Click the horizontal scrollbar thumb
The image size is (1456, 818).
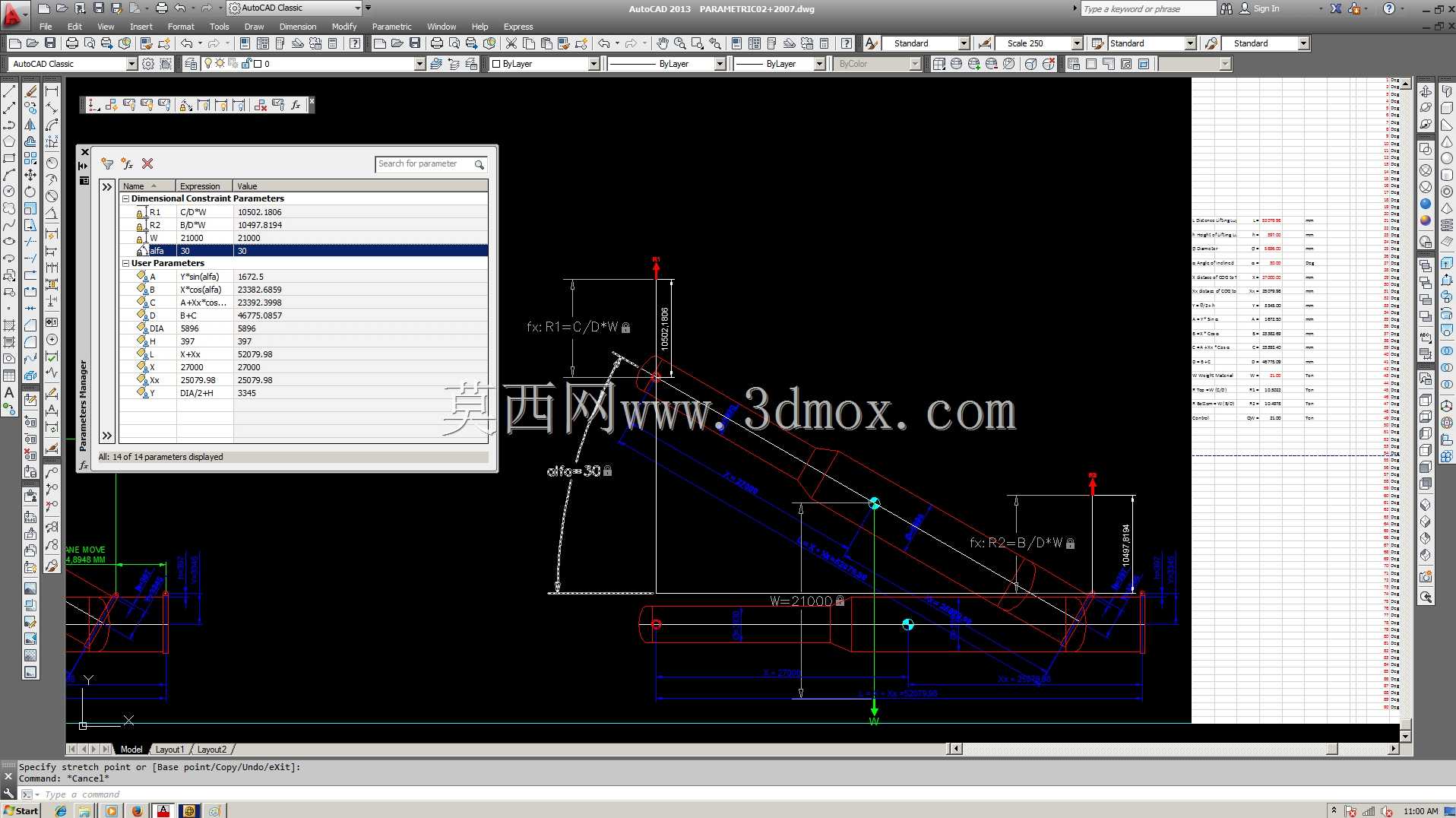[x=1331, y=749]
